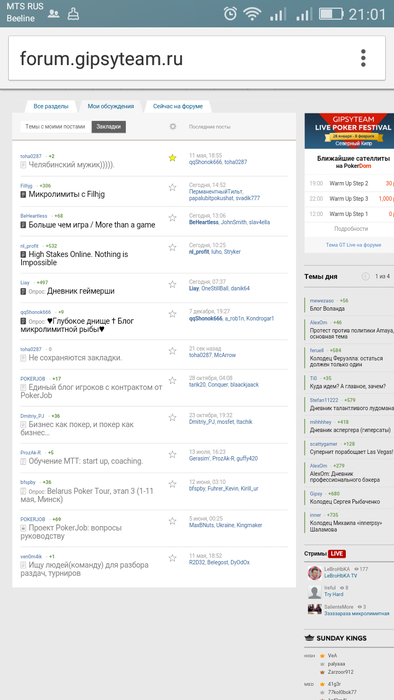Go to previous page of Темы дня
394x700 pixels.
365,276
